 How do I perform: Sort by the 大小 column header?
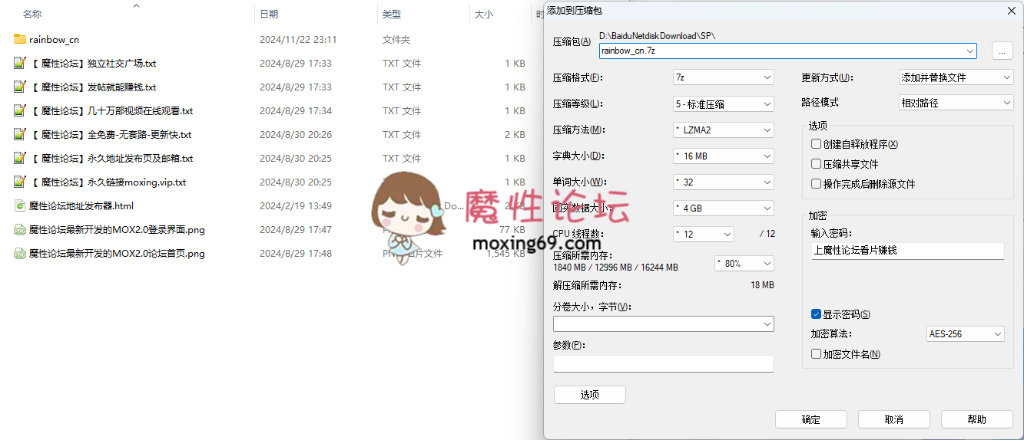pyautogui.click(x=483, y=14)
